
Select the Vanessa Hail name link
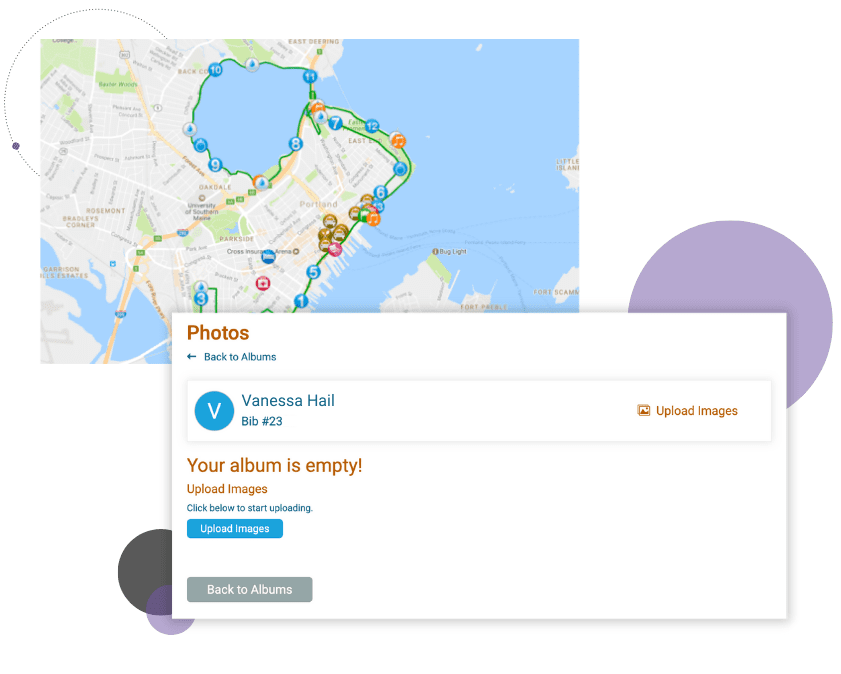288,401
